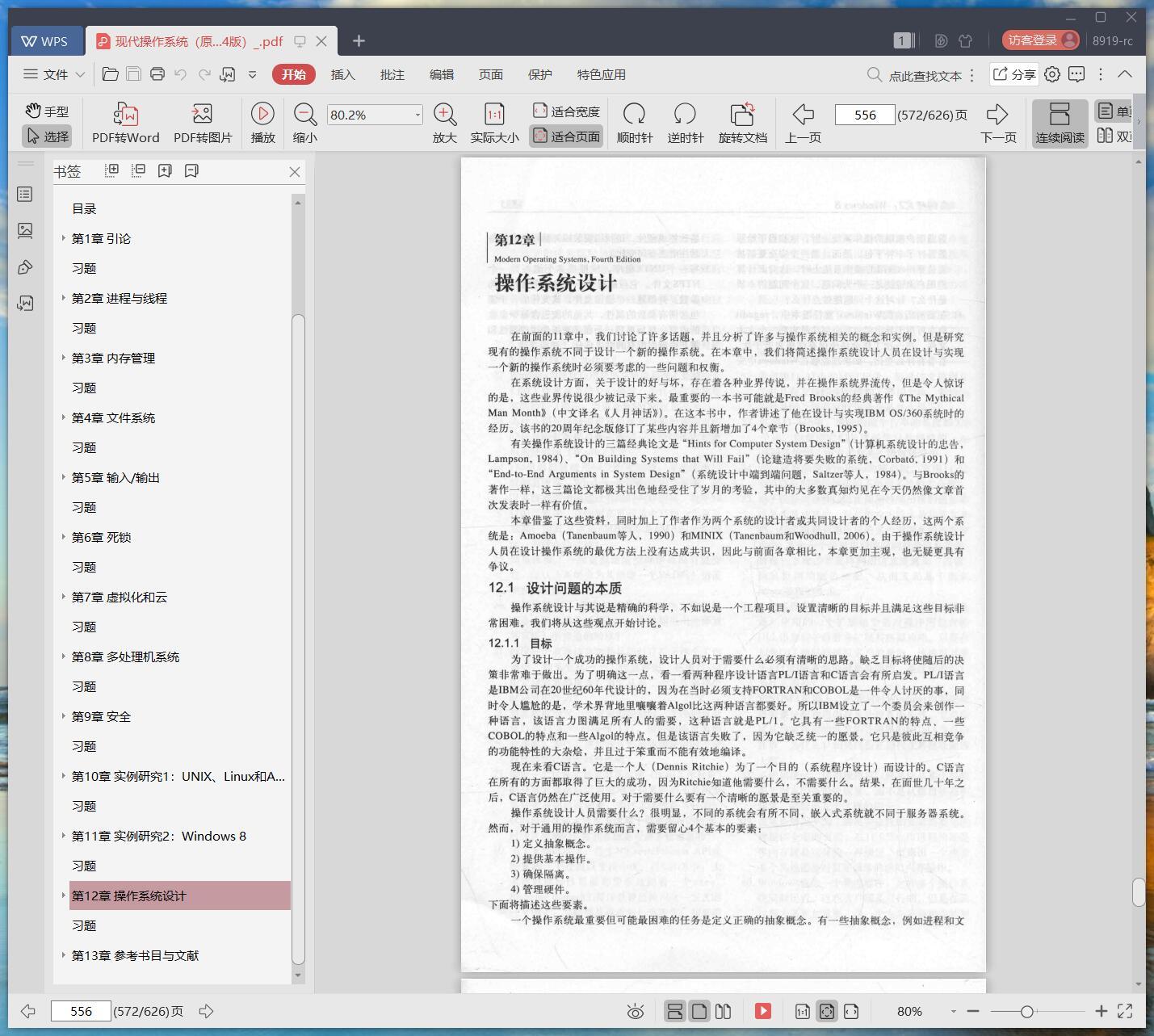
Task: Open the 页面 ribbon tab
Action: (x=490, y=74)
